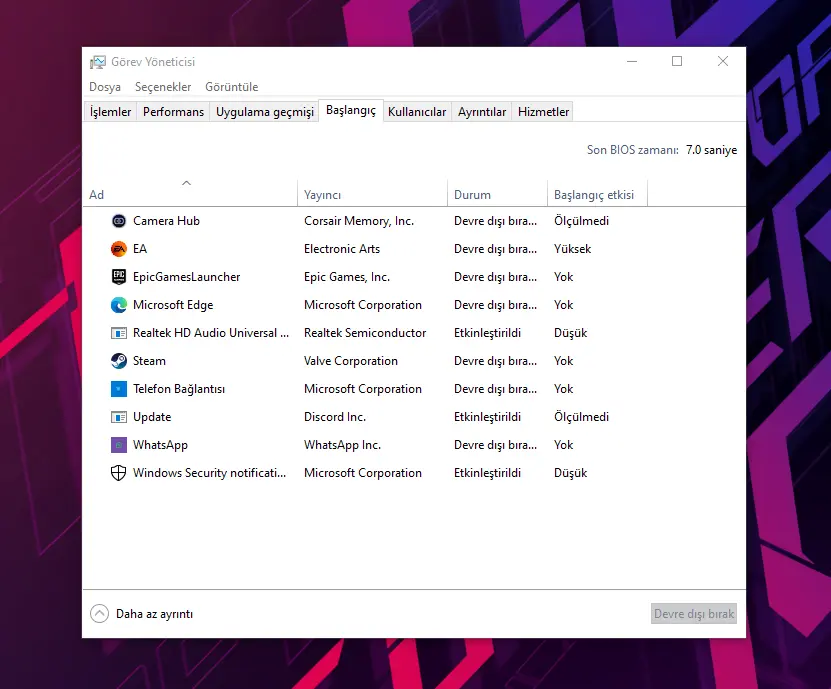This screenshot has height=689, width=831.
Task: Click the Yüksek impact value for EA
Action: pos(572,249)
